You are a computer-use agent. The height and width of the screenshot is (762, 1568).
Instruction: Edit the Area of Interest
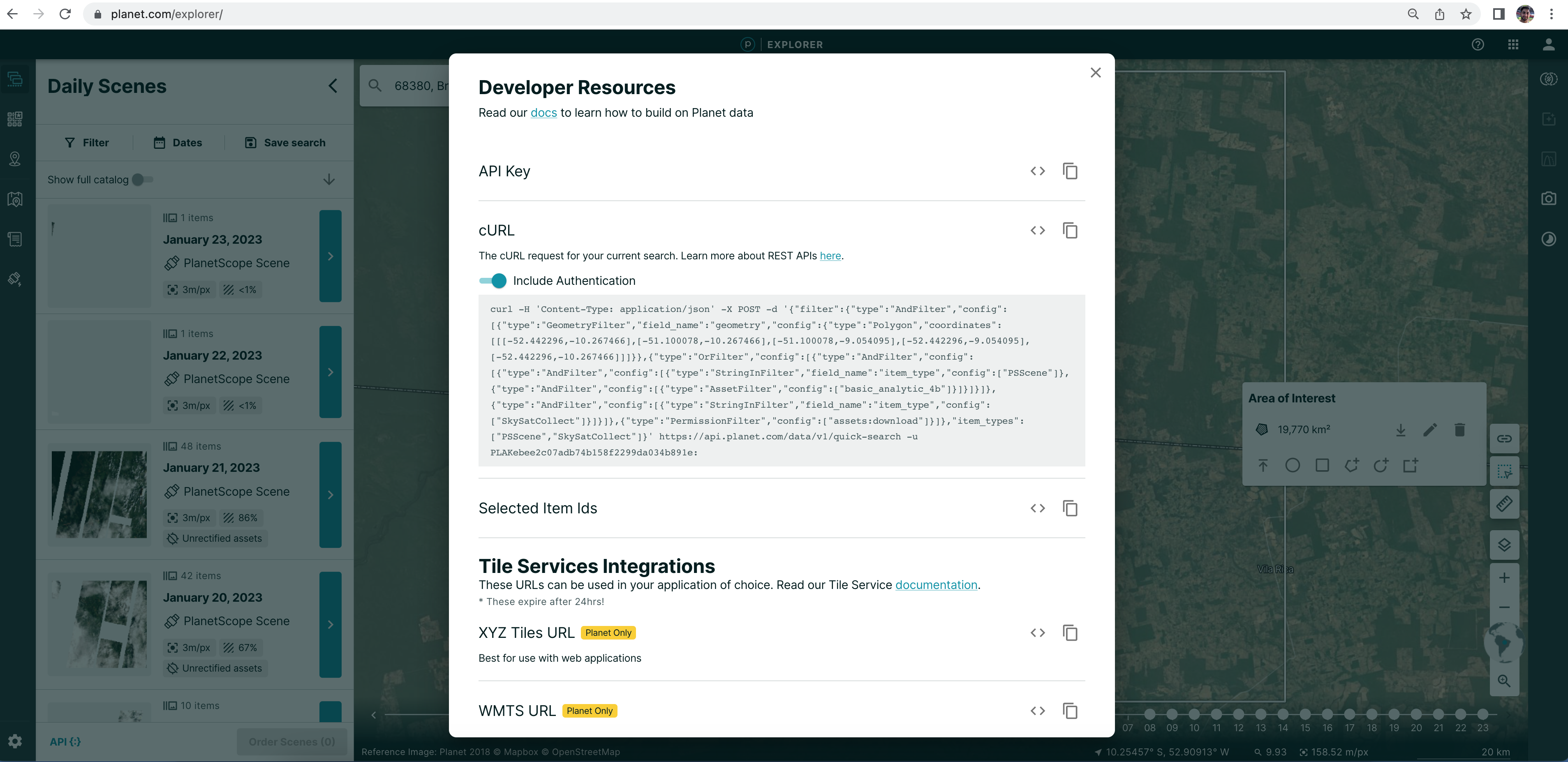pos(1430,429)
